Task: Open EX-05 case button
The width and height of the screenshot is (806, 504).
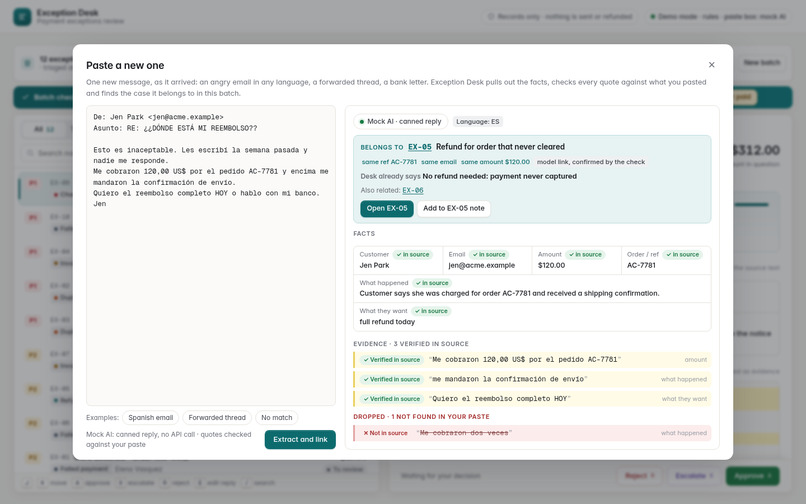Action: 387,208
